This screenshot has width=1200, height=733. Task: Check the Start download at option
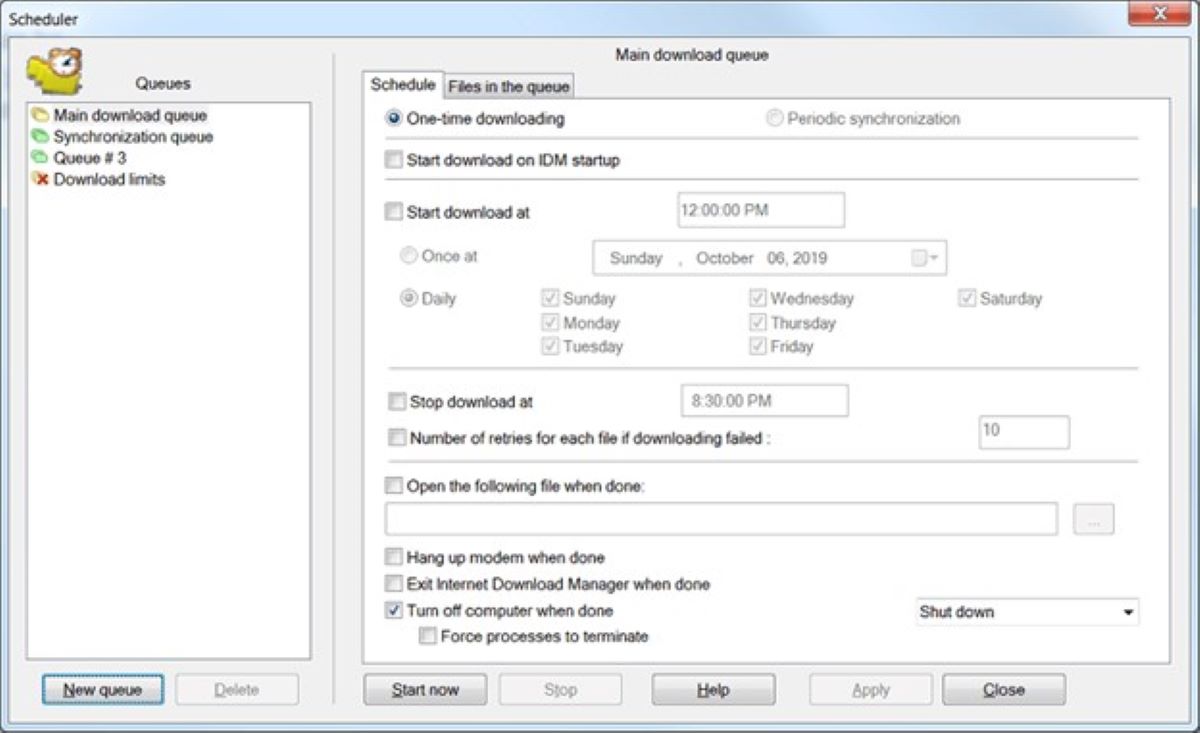click(394, 212)
